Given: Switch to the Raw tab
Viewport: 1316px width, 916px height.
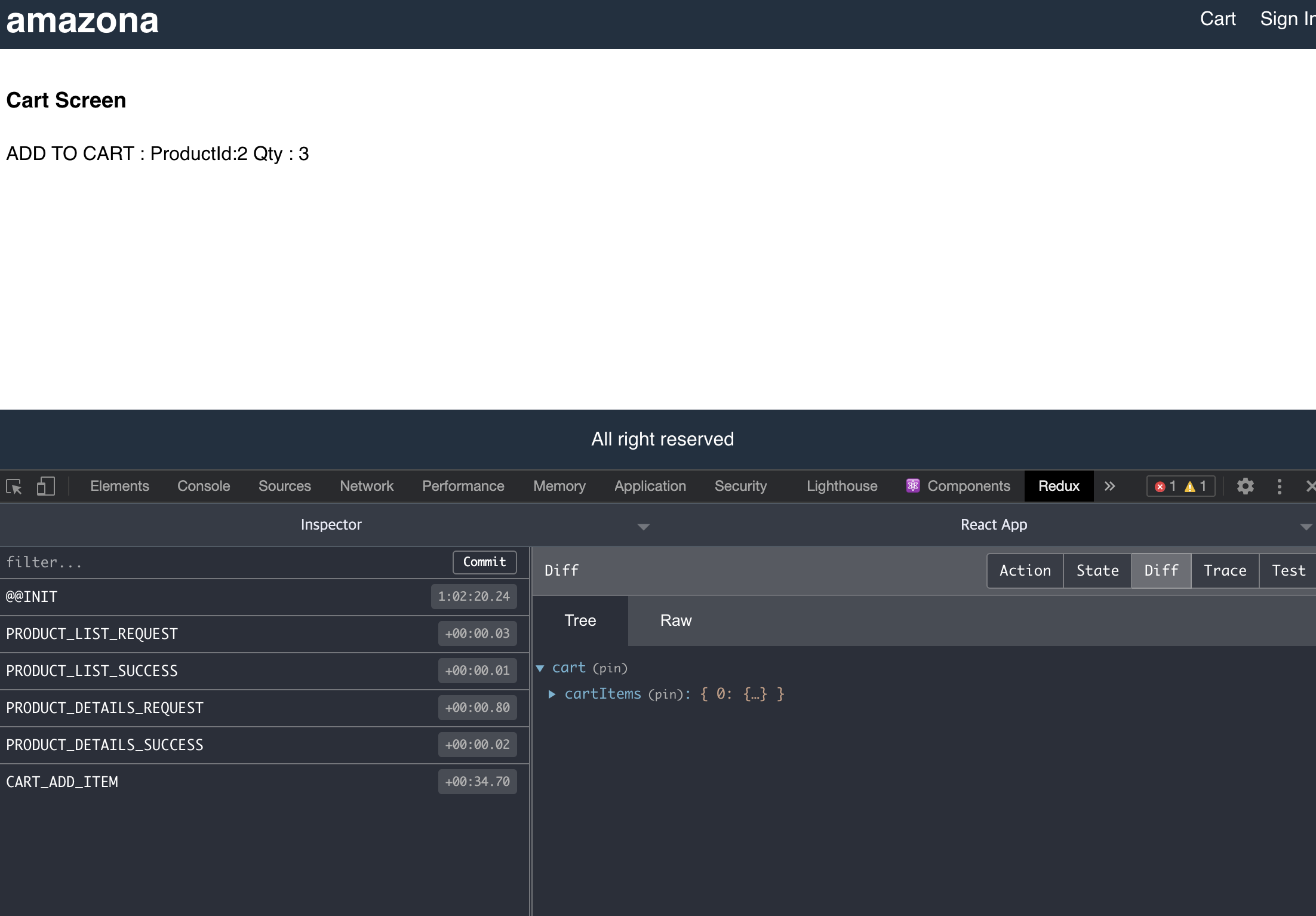Looking at the screenshot, I should click(x=675, y=621).
